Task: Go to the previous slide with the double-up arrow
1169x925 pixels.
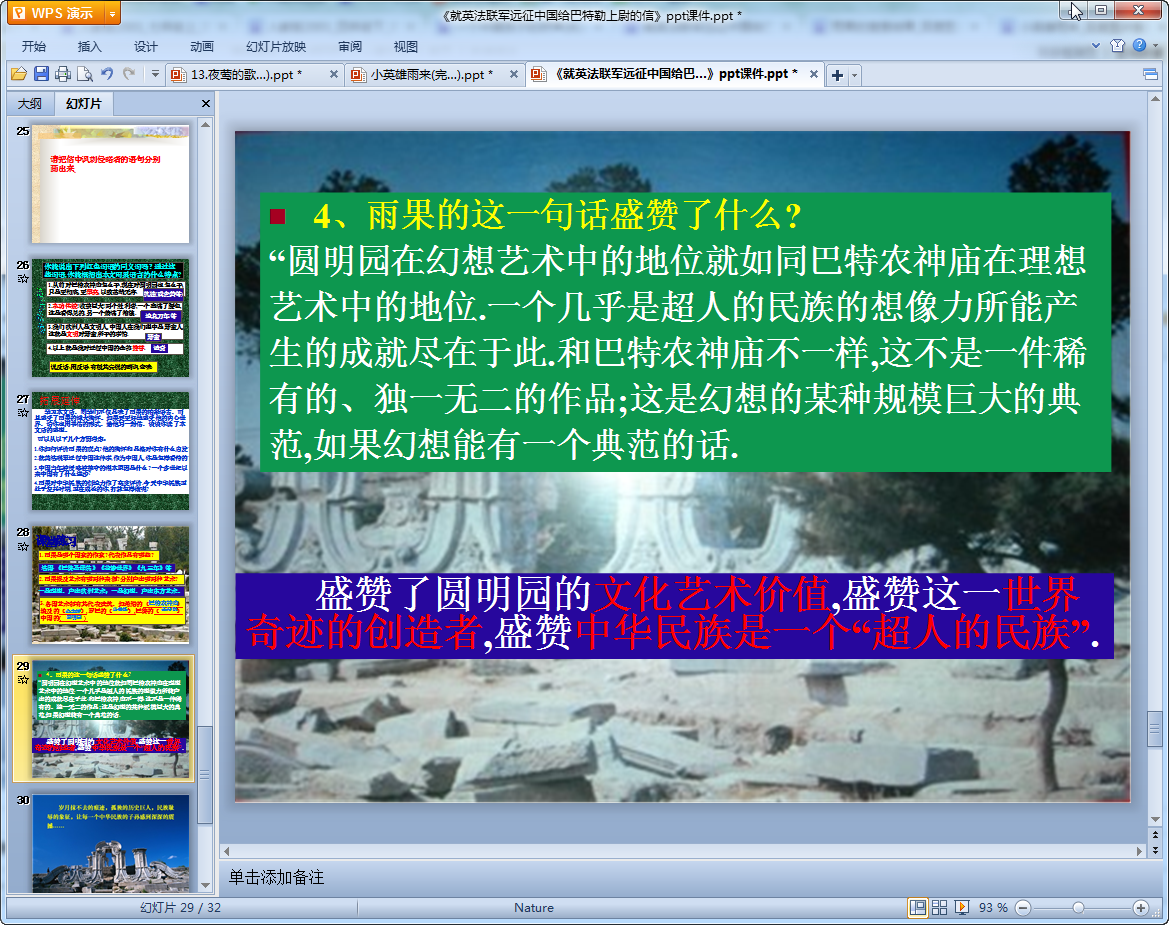Action: coord(1155,835)
